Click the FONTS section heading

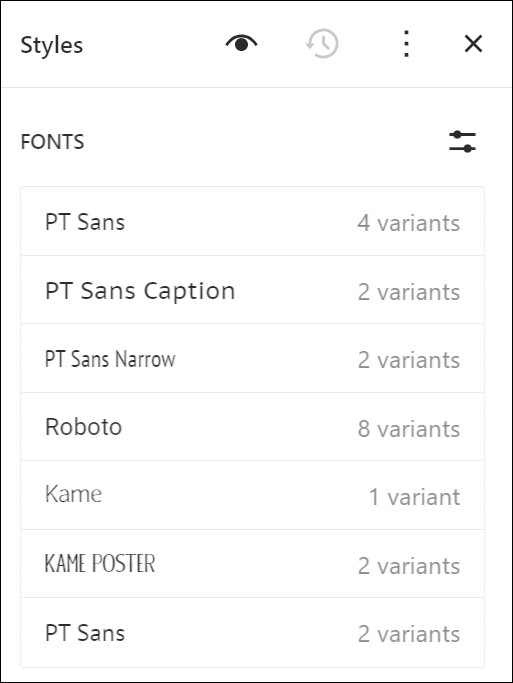[x=52, y=142]
